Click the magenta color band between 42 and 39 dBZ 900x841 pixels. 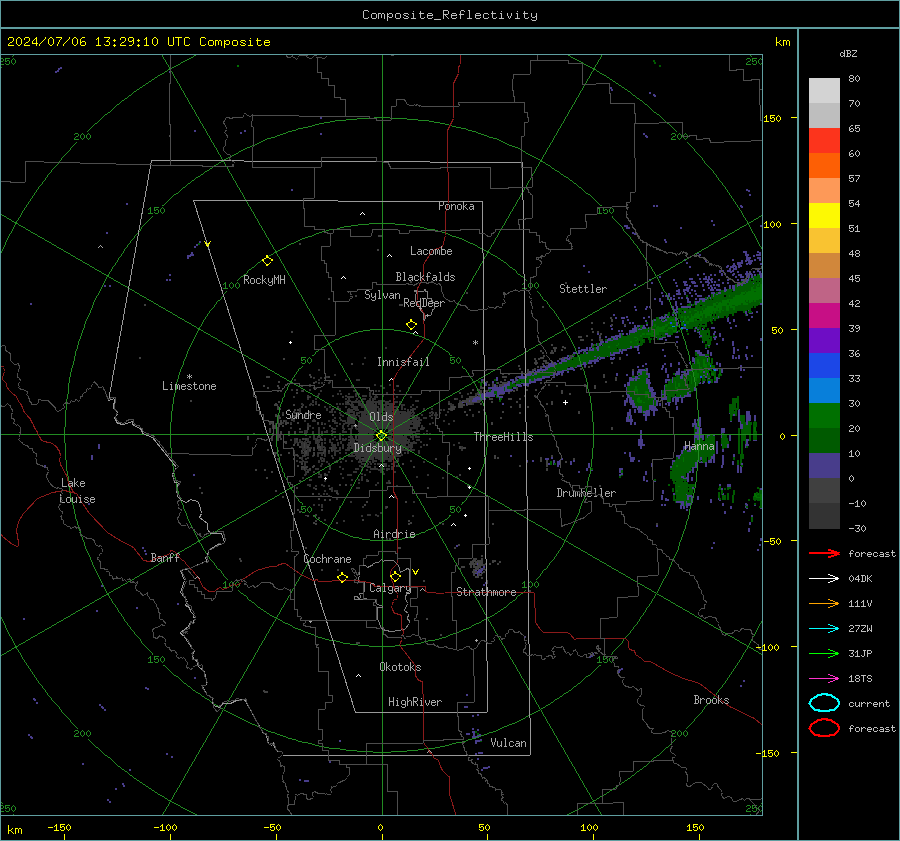tap(824, 316)
